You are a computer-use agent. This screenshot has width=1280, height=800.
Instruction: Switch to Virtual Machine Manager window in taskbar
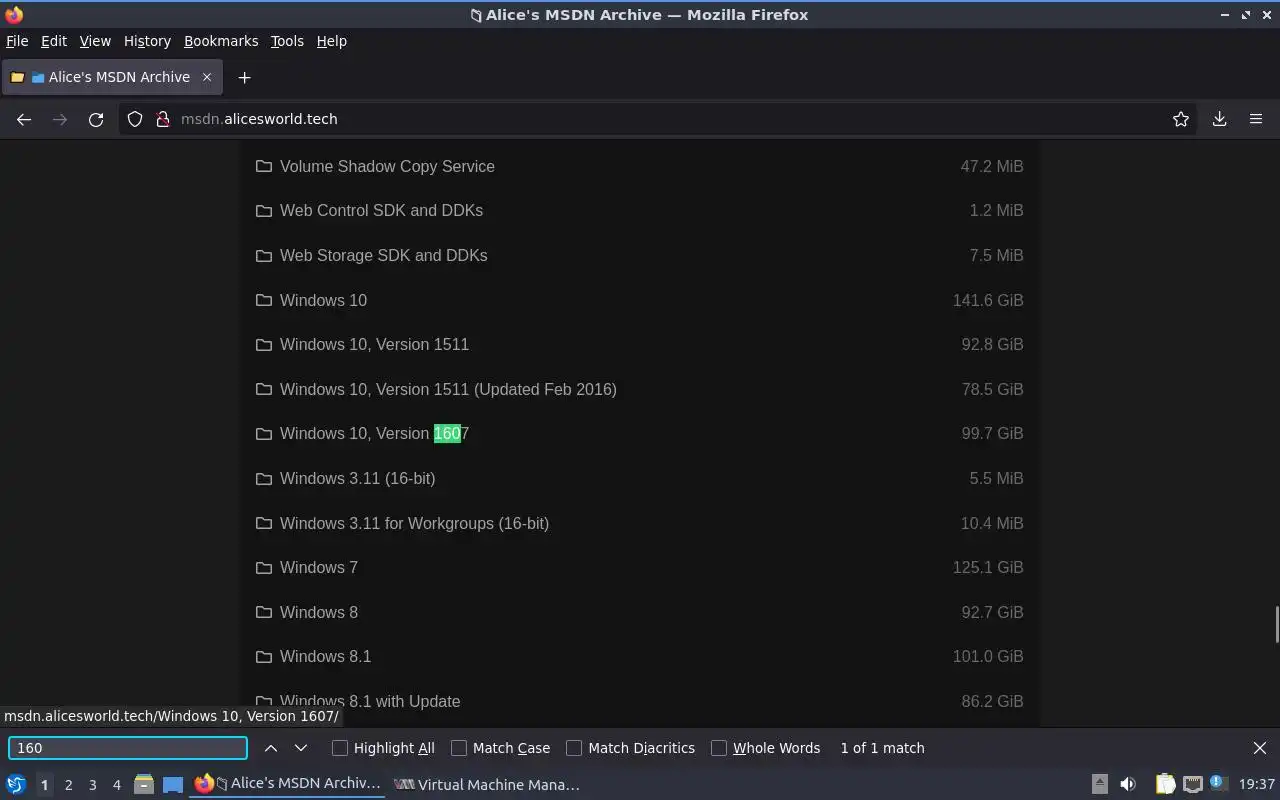click(487, 785)
